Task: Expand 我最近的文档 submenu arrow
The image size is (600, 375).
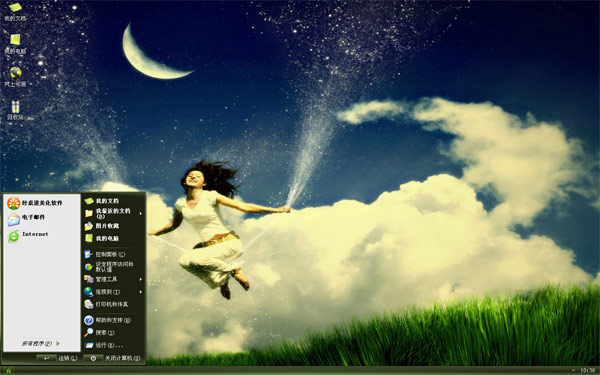Action: pyautogui.click(x=140, y=214)
